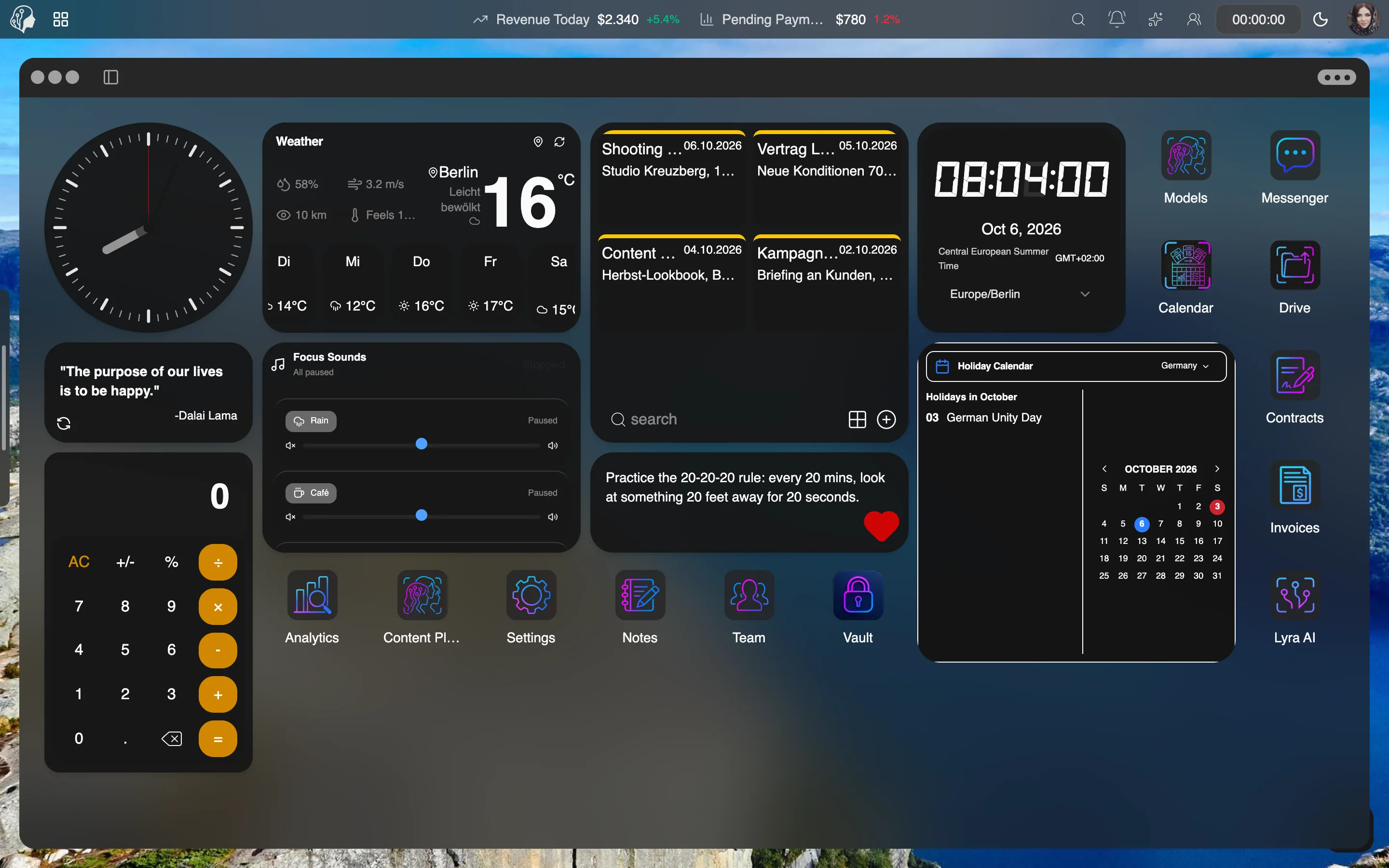Click the AC calculator button
1389x868 pixels.
(x=79, y=561)
